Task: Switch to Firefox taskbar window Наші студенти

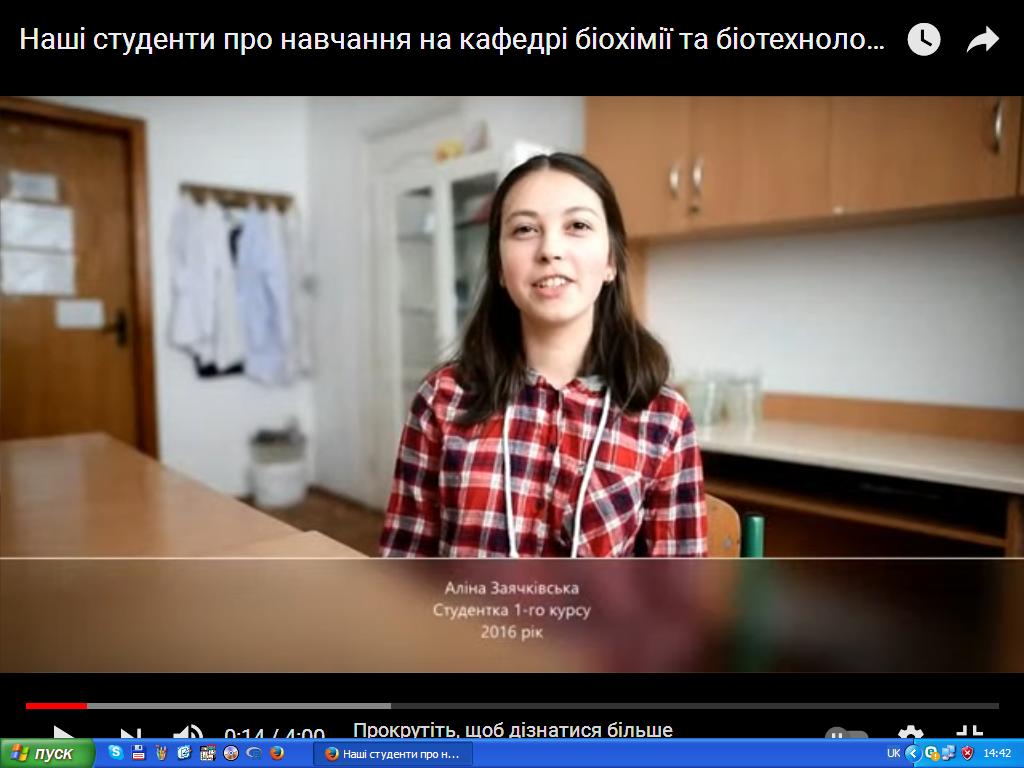Action: pyautogui.click(x=392, y=753)
